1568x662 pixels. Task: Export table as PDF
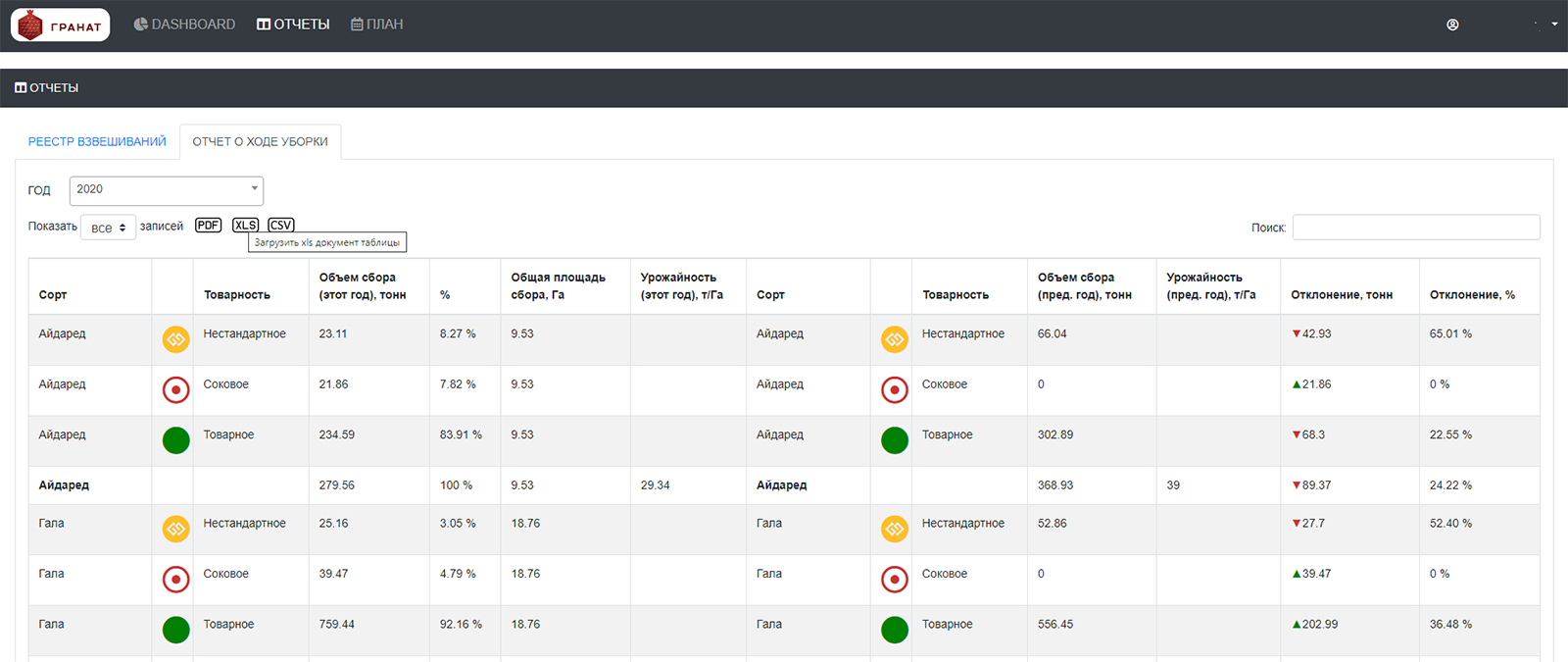point(208,226)
